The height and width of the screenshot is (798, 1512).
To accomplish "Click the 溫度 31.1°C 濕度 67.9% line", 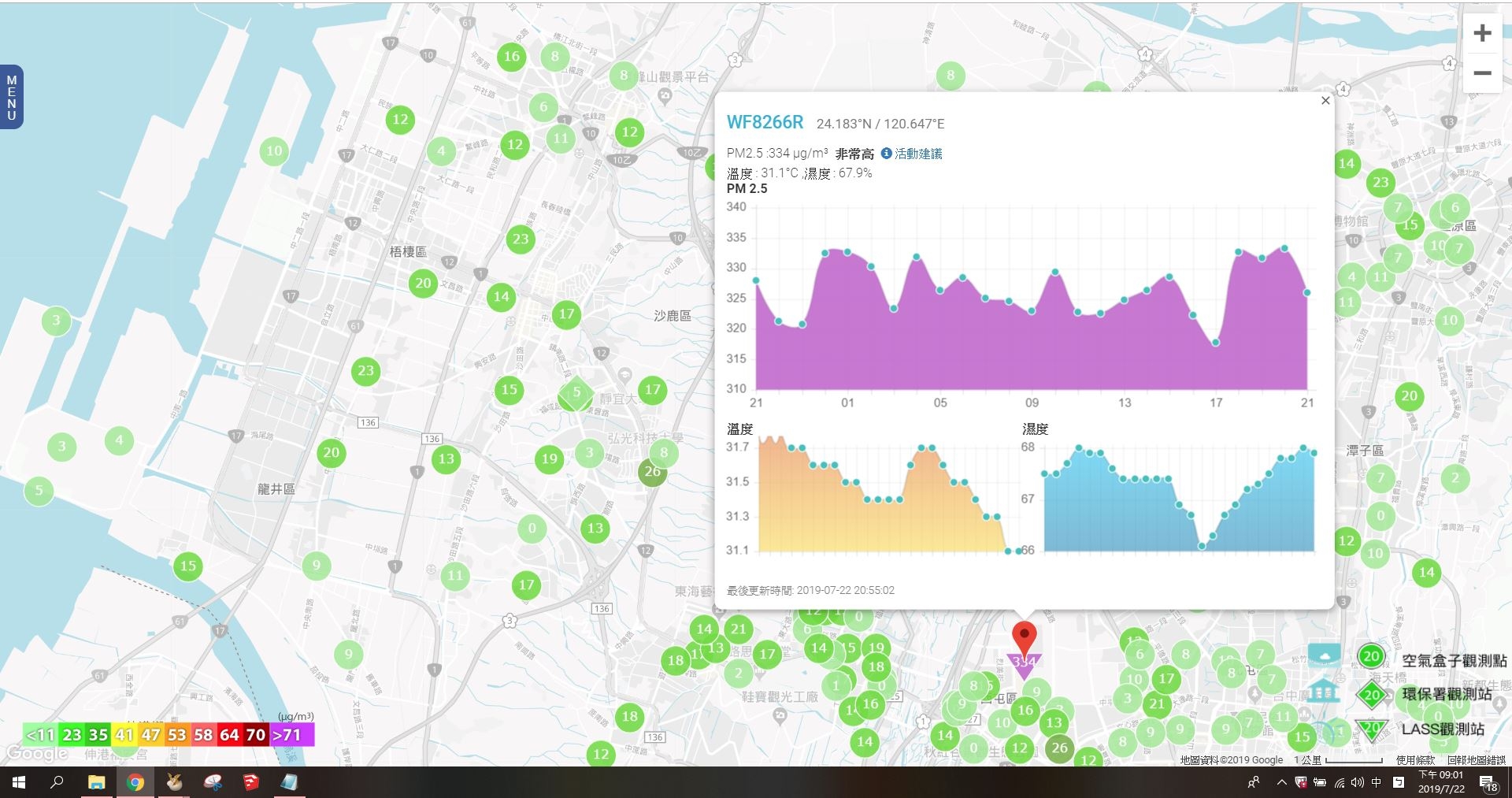I will click(799, 173).
